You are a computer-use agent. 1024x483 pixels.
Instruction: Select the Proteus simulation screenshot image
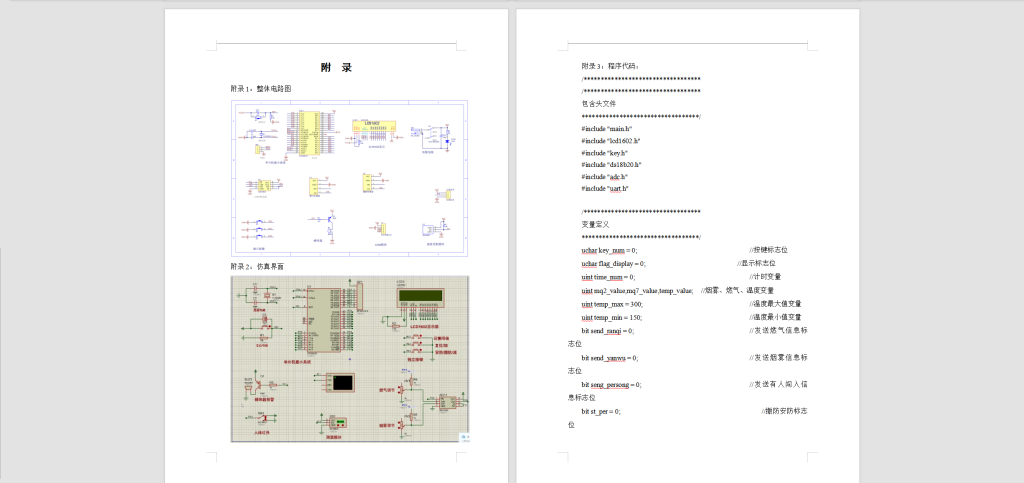[x=350, y=359]
